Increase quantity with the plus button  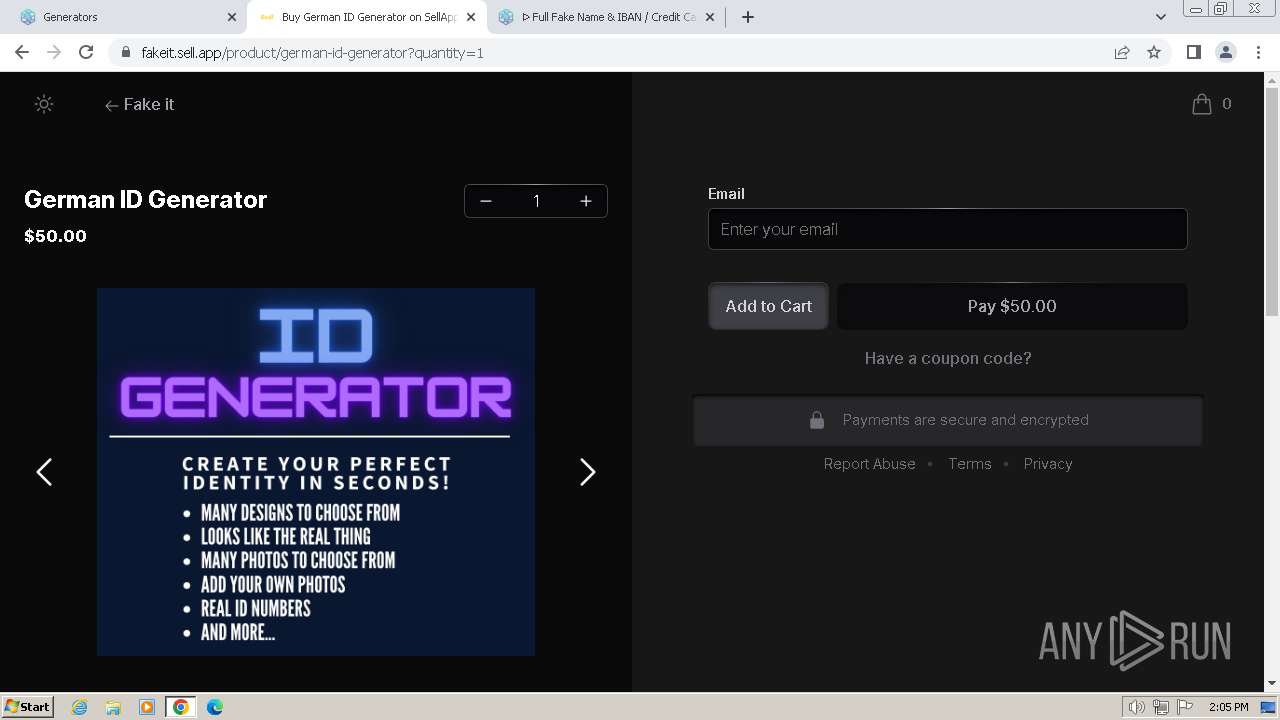(x=586, y=201)
